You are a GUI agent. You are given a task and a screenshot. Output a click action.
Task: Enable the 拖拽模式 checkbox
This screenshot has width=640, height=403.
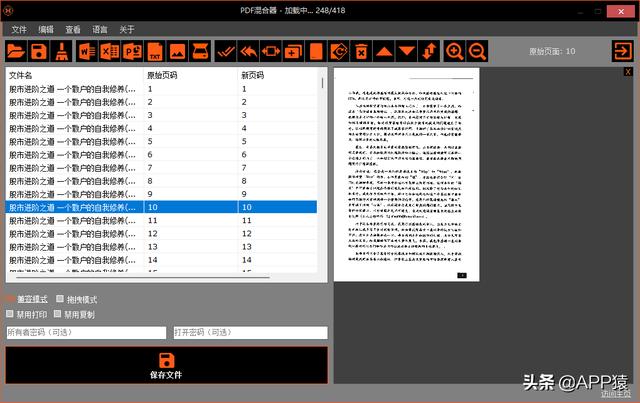[60, 299]
